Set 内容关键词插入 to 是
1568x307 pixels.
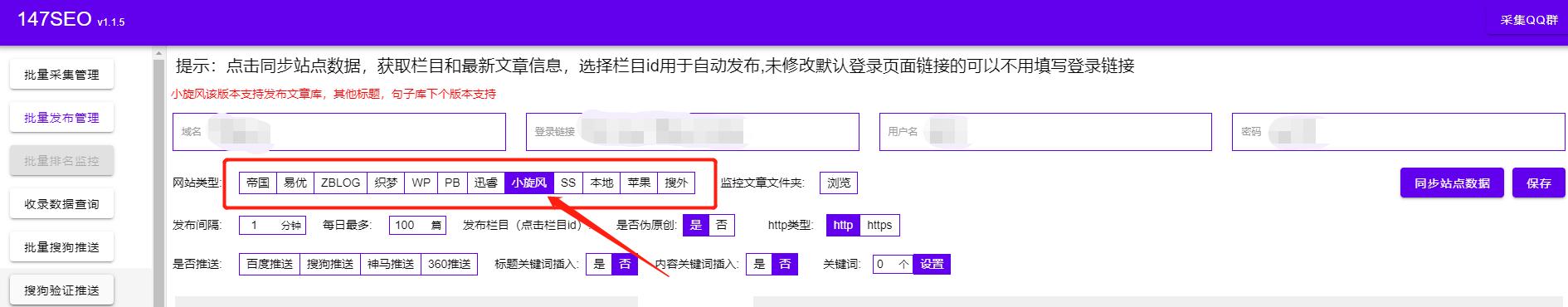point(759,264)
